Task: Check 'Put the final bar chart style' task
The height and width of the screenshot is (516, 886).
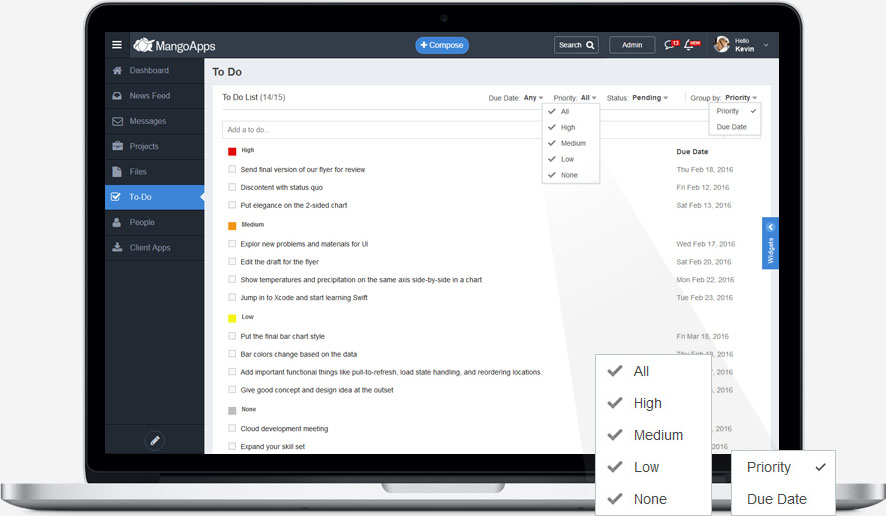Action: point(232,336)
